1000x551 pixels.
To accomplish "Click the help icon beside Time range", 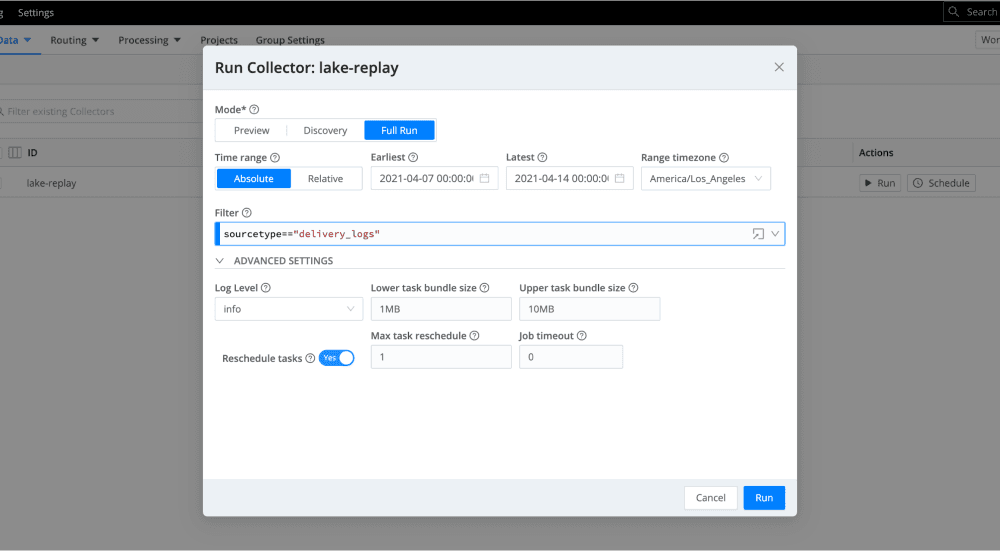I will [x=275, y=158].
